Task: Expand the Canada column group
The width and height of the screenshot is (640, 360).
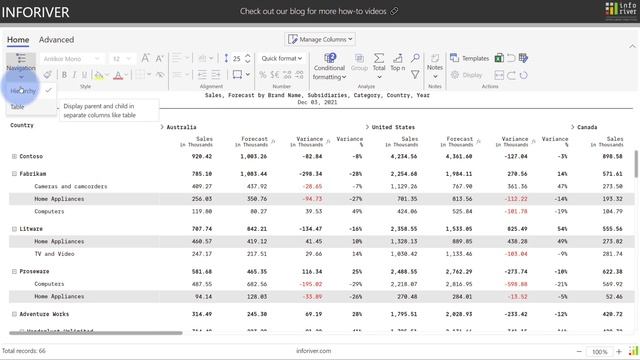Action: point(572,127)
